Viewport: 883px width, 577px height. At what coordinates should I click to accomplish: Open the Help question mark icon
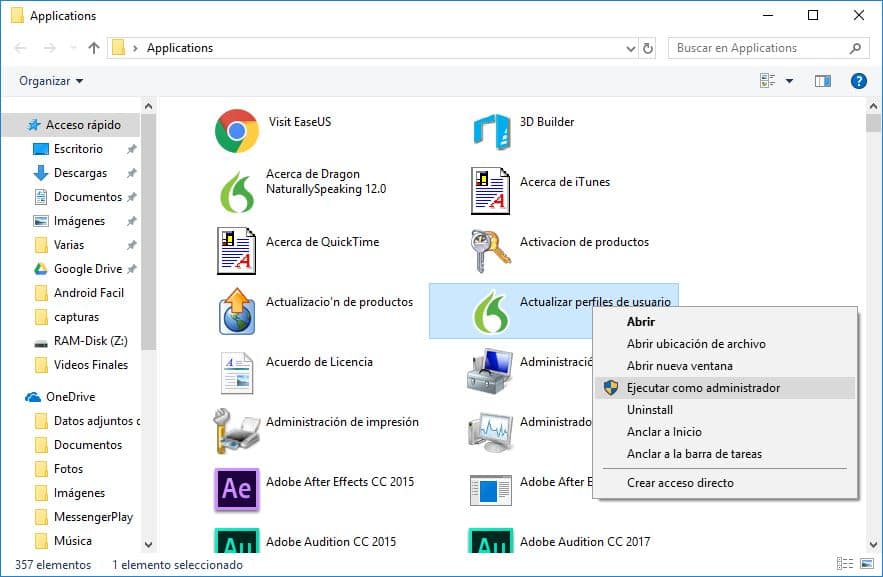(x=859, y=81)
